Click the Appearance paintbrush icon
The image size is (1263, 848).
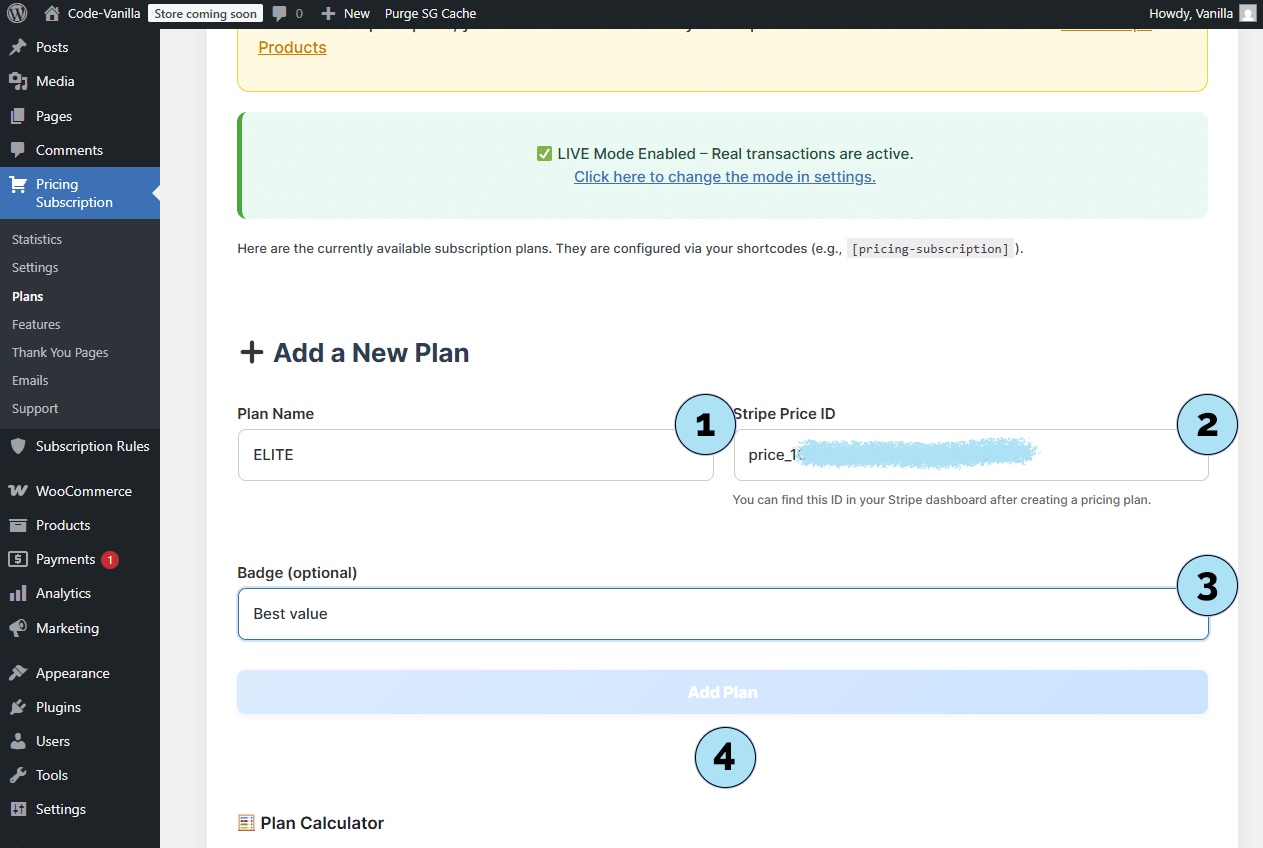(18, 673)
